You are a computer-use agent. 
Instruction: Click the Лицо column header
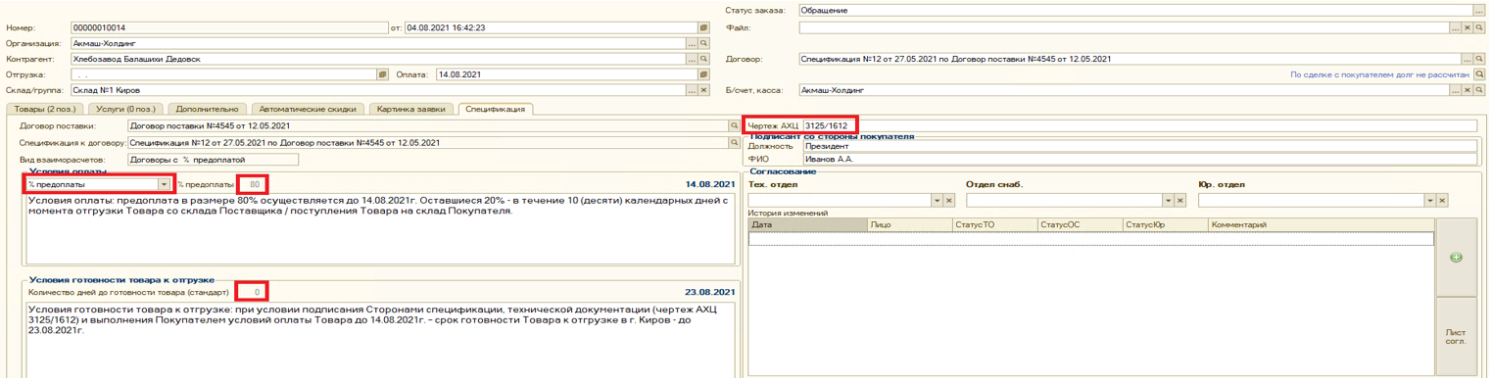click(910, 226)
